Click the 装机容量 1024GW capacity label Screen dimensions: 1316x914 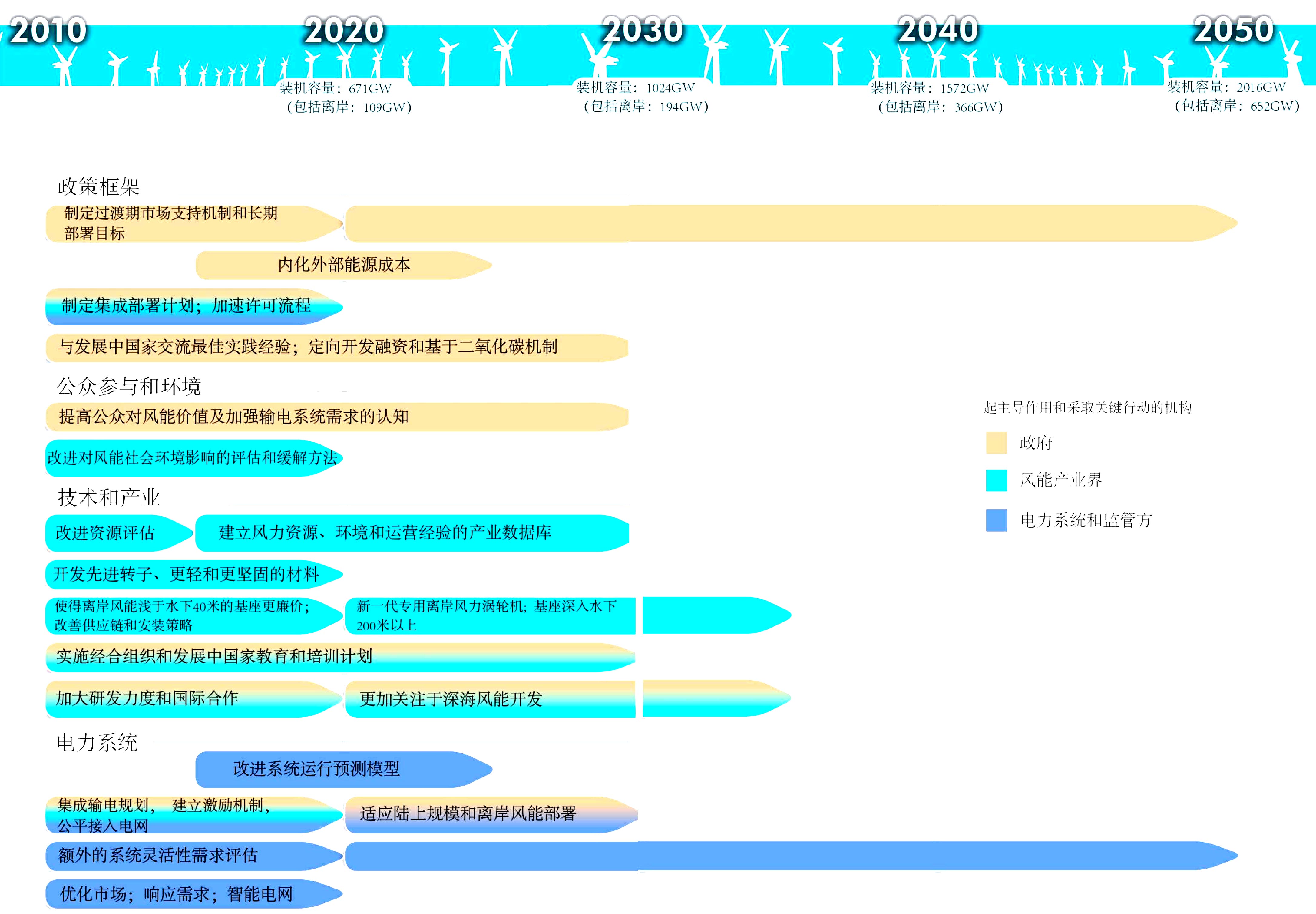(x=636, y=87)
